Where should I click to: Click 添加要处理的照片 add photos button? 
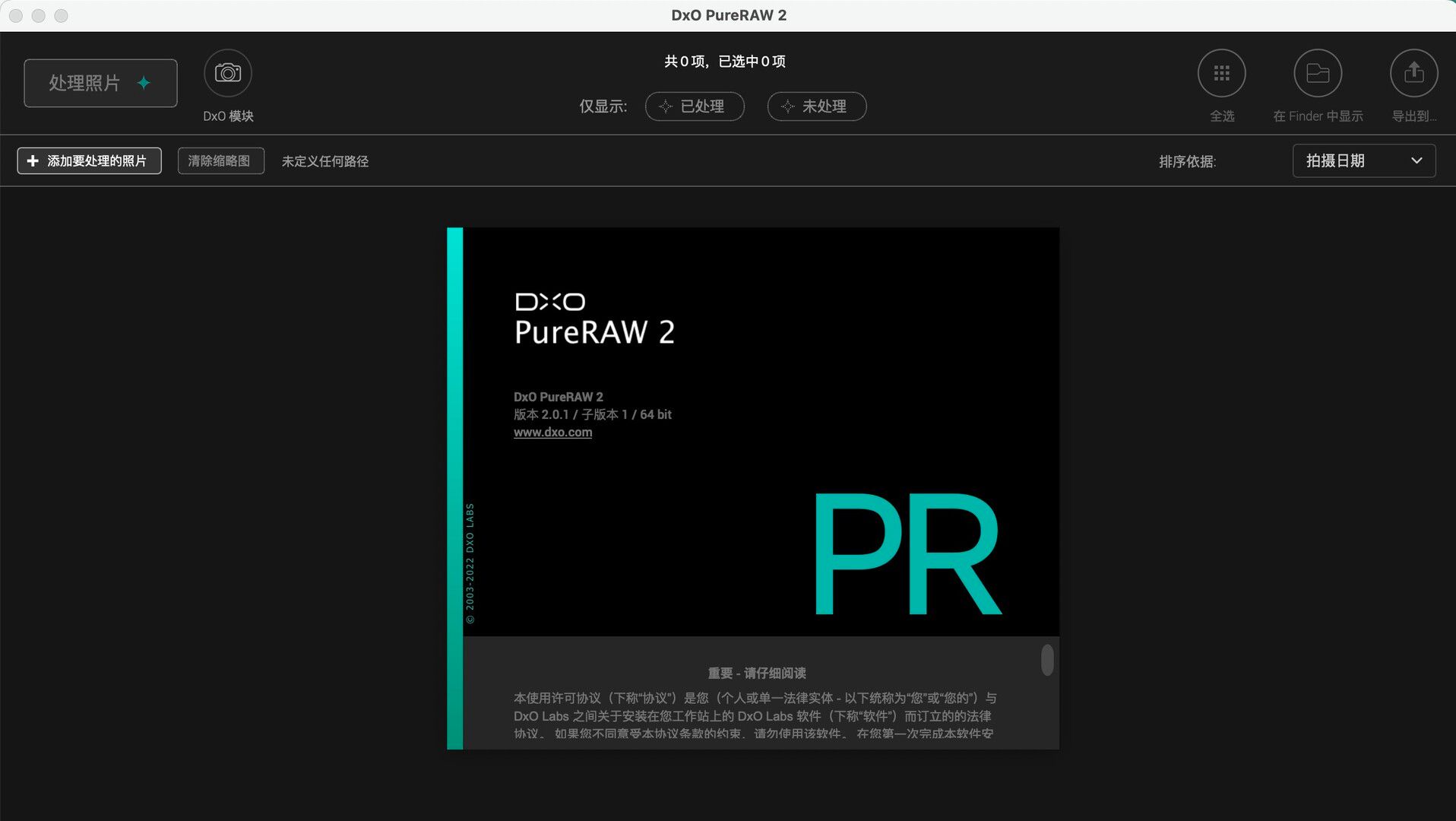[x=90, y=161]
